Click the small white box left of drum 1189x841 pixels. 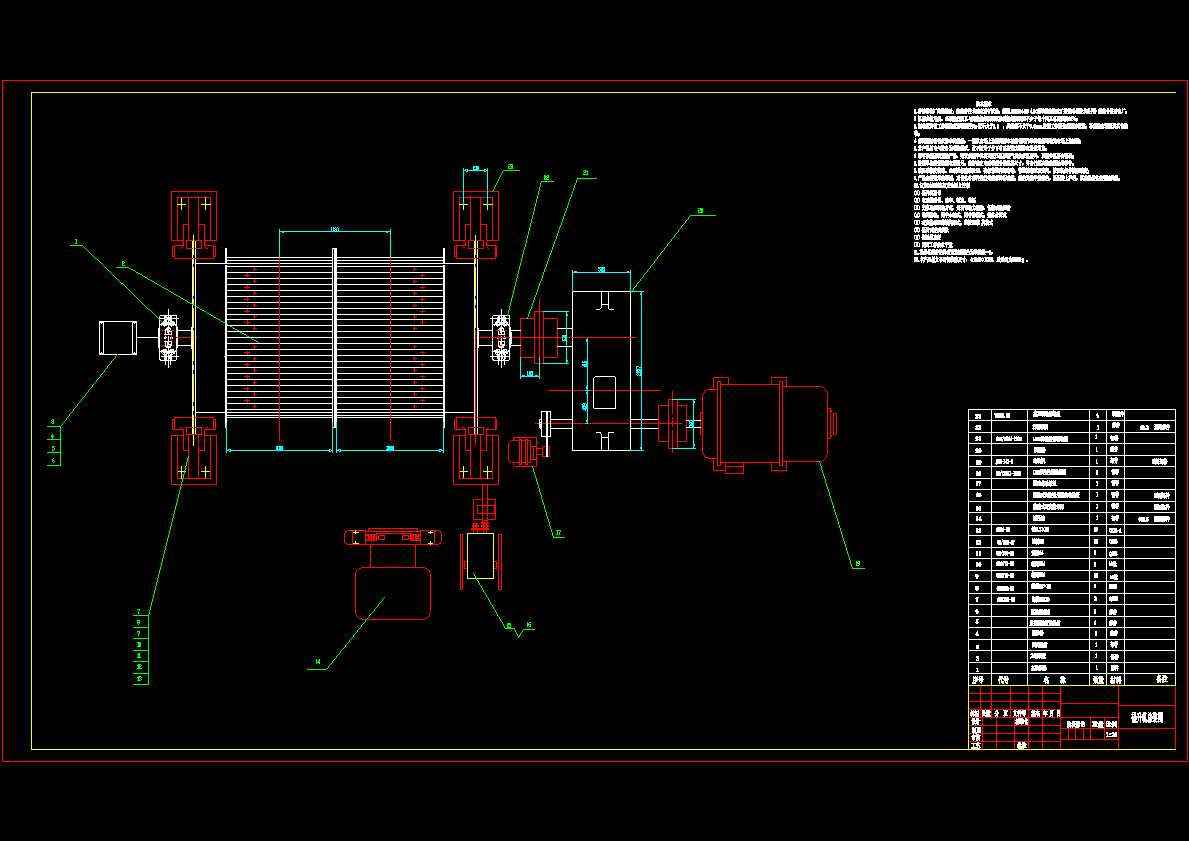[118, 338]
